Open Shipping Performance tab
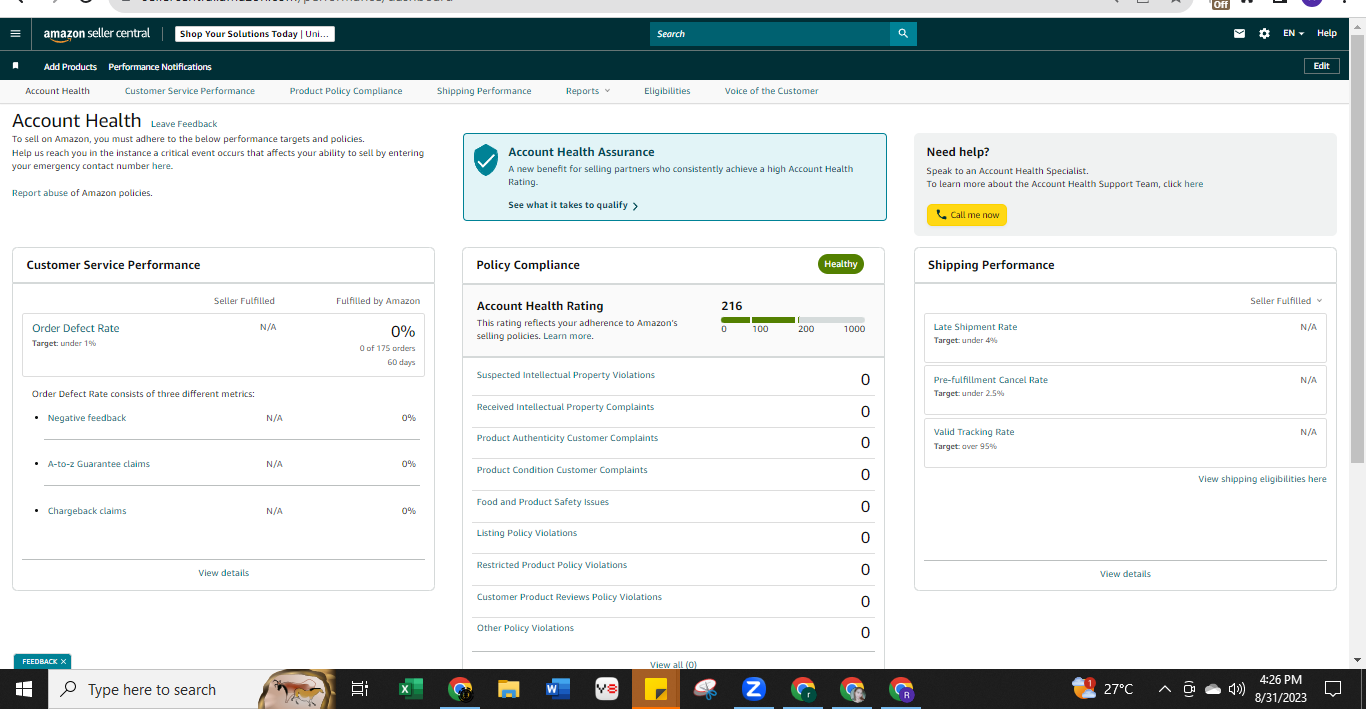Viewport: 1366px width, 709px height. pyautogui.click(x=484, y=91)
